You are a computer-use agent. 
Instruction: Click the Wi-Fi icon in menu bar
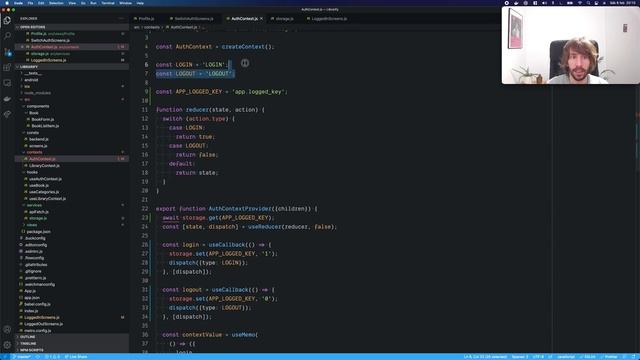point(580,3)
